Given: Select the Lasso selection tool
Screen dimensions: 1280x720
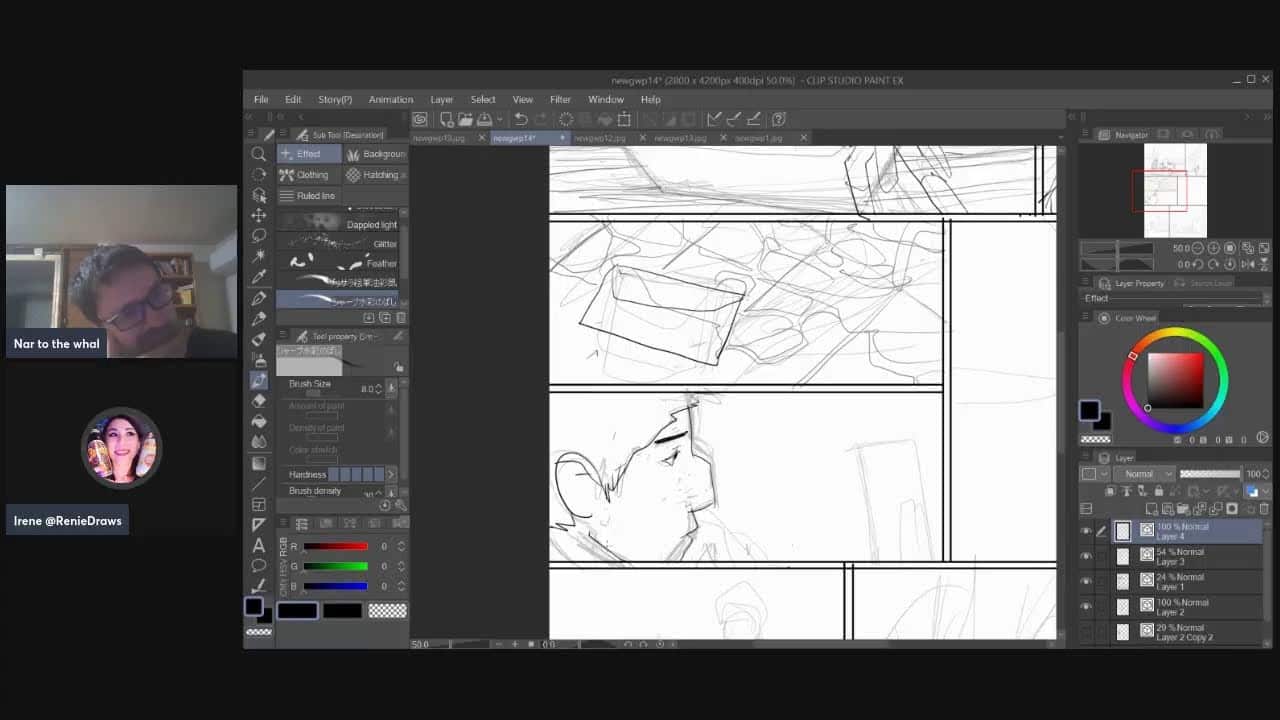Looking at the screenshot, I should point(259,236).
